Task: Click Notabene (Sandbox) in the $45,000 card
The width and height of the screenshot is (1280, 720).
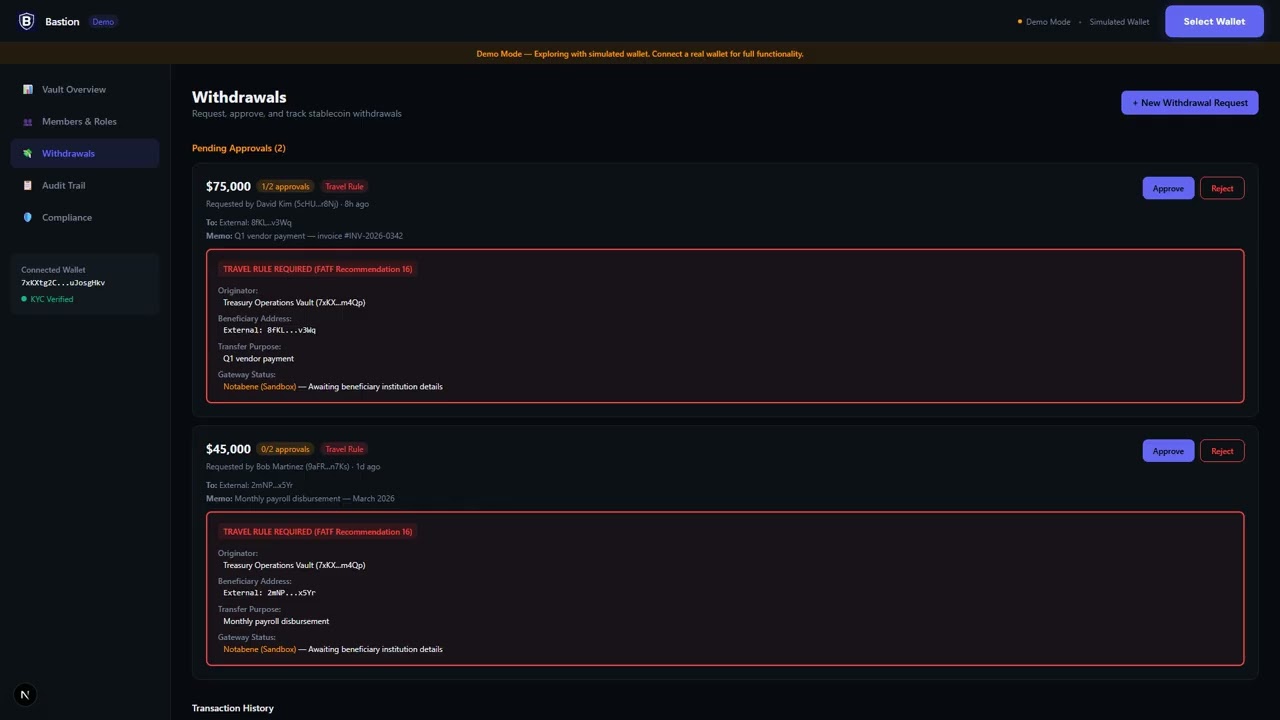Action: 259,649
